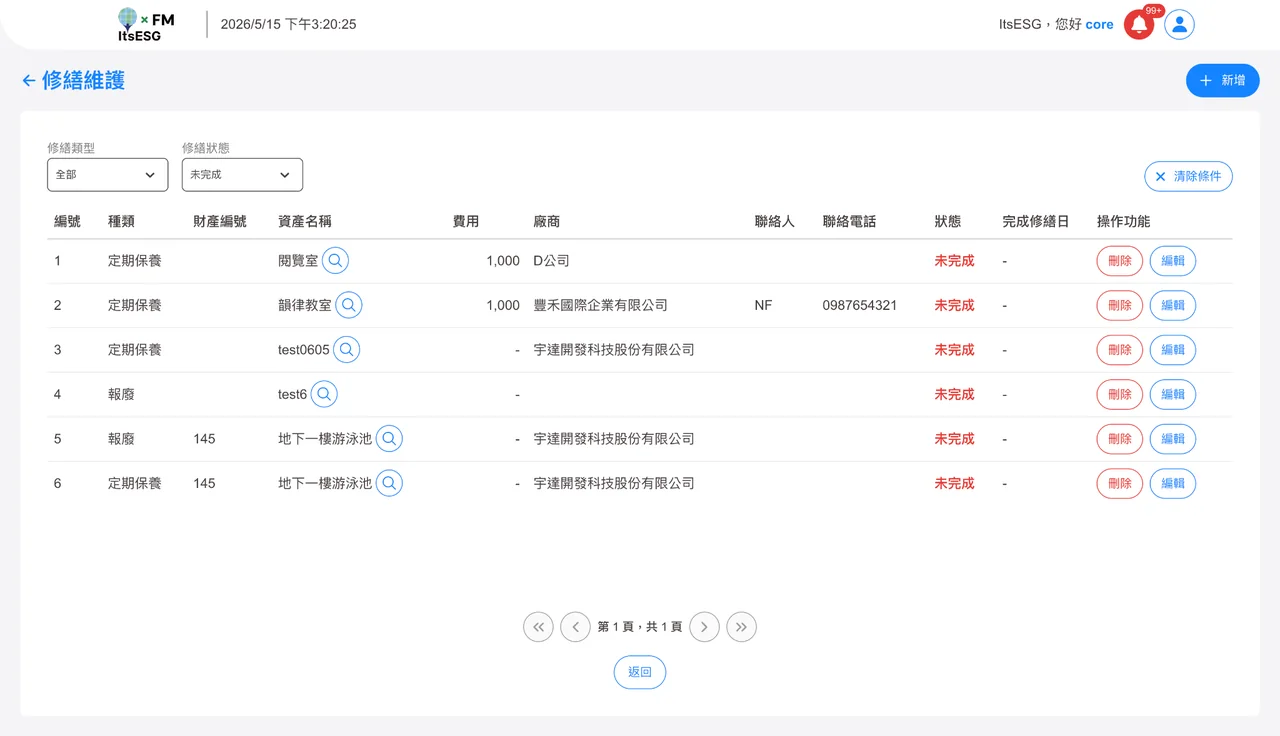Click the date time display
The height and width of the screenshot is (736, 1280).
click(288, 24)
